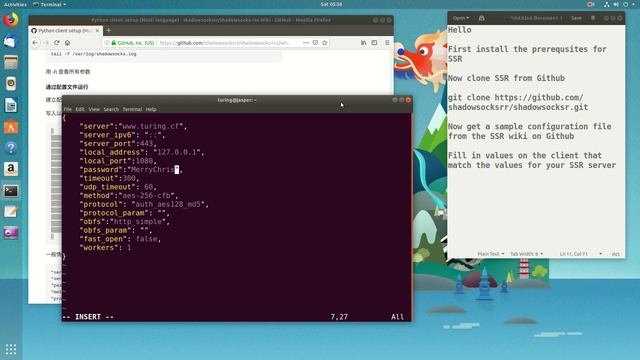
Task: Click the Firefox address bar URL
Action: tap(224, 42)
